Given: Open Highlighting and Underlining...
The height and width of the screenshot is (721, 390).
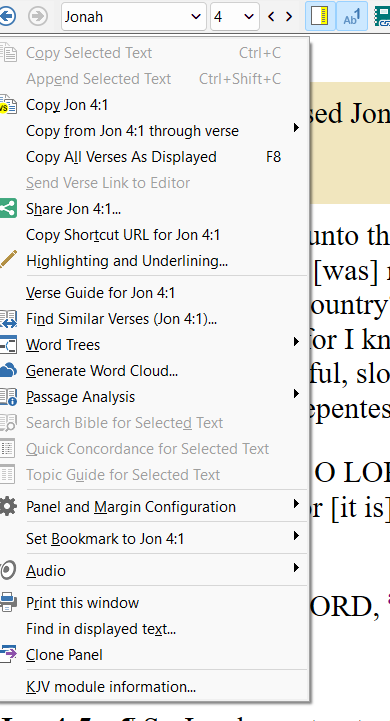Looking at the screenshot, I should point(154,261).
